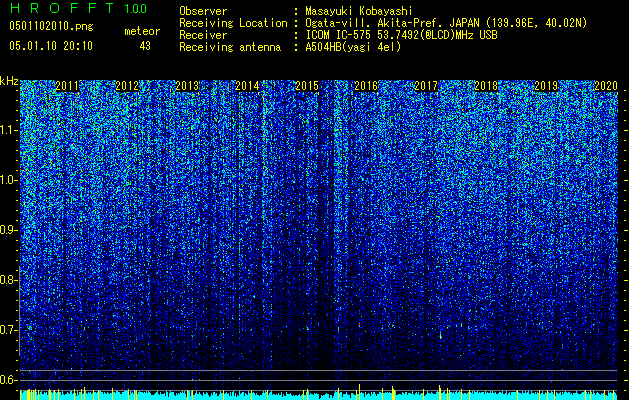Click the 2016 time marker
629x400 pixels.
366,86
